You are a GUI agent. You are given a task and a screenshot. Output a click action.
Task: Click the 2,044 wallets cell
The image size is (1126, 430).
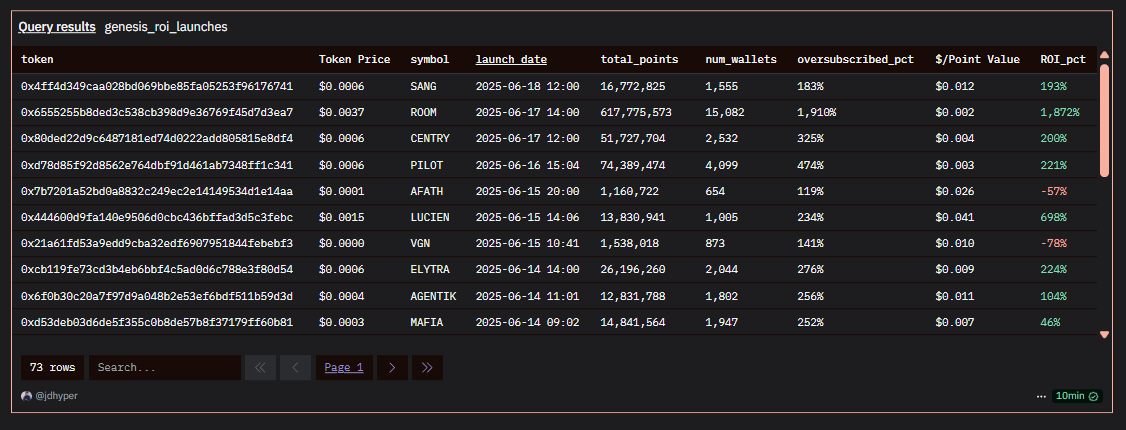click(x=721, y=270)
